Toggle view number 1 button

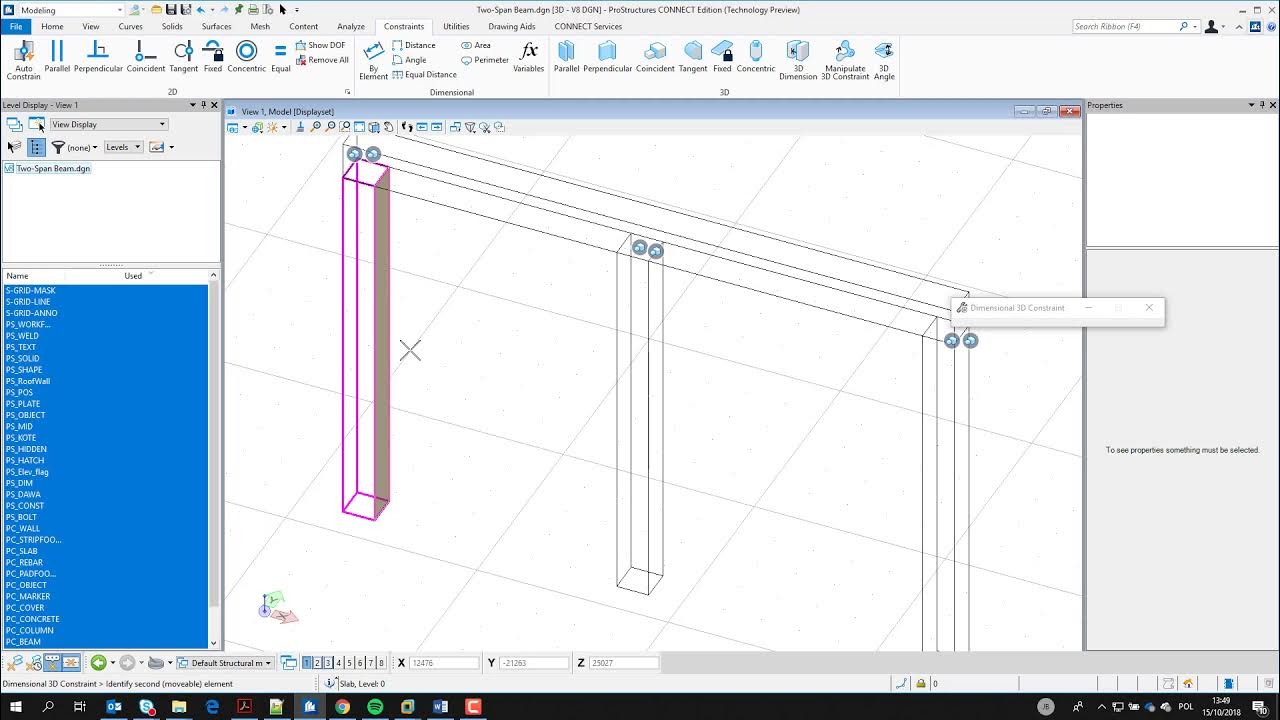click(307, 663)
